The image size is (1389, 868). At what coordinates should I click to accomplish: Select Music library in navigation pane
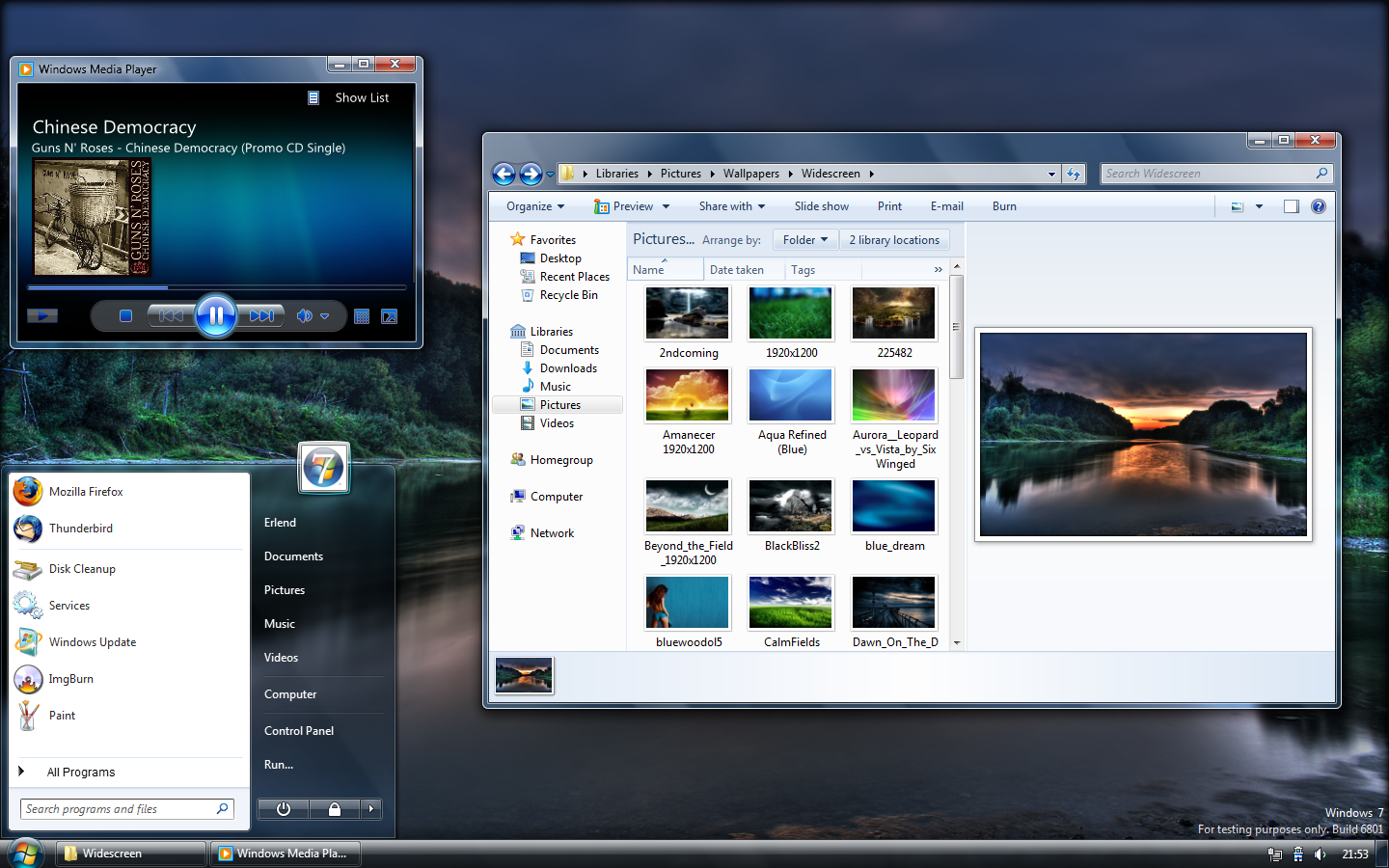tap(545, 387)
